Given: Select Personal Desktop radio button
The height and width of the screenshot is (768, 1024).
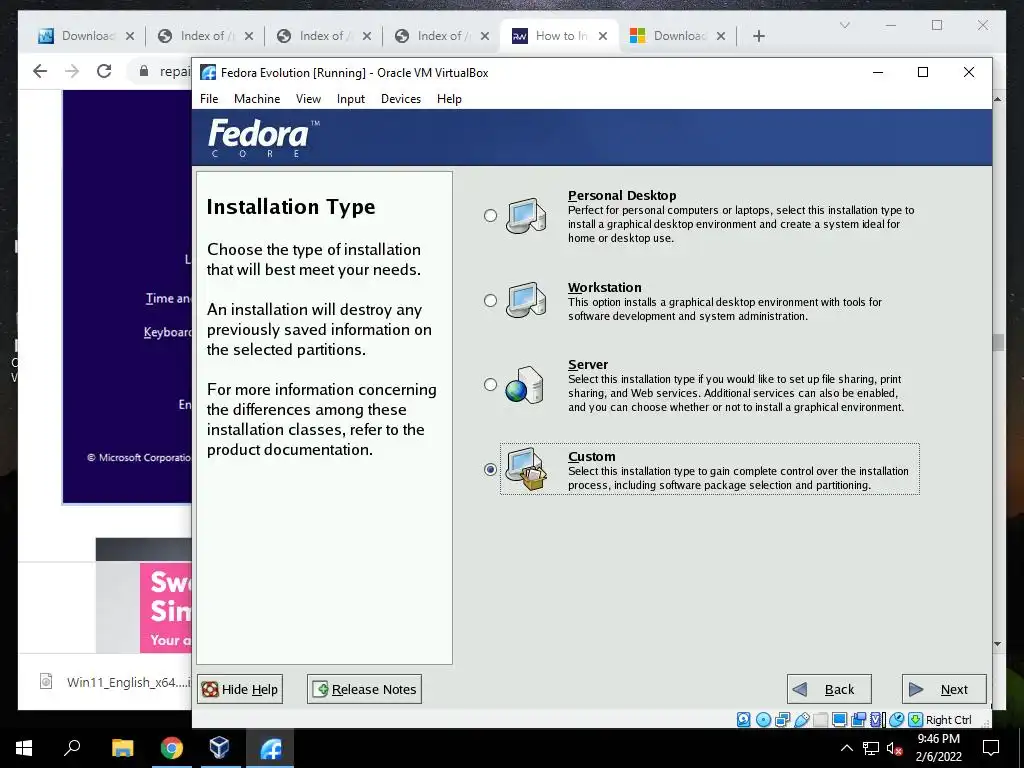Looking at the screenshot, I should pos(490,216).
